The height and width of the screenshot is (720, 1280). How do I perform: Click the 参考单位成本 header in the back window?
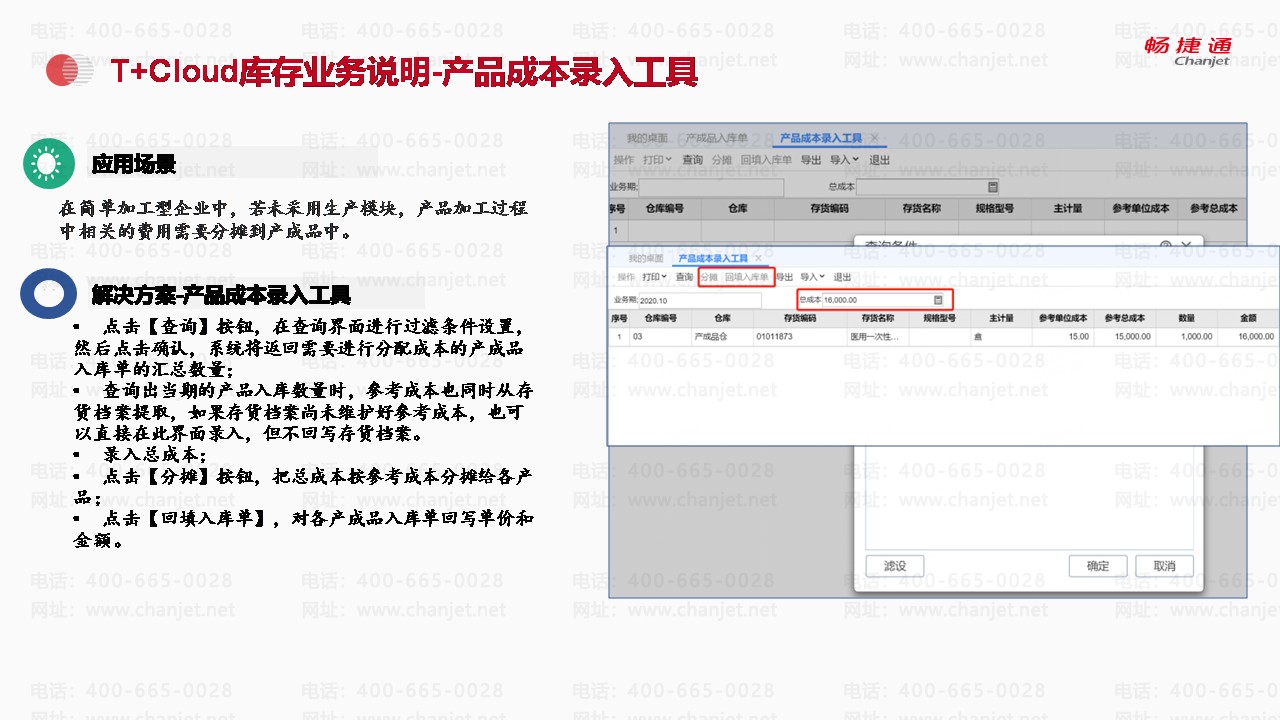(x=1141, y=209)
